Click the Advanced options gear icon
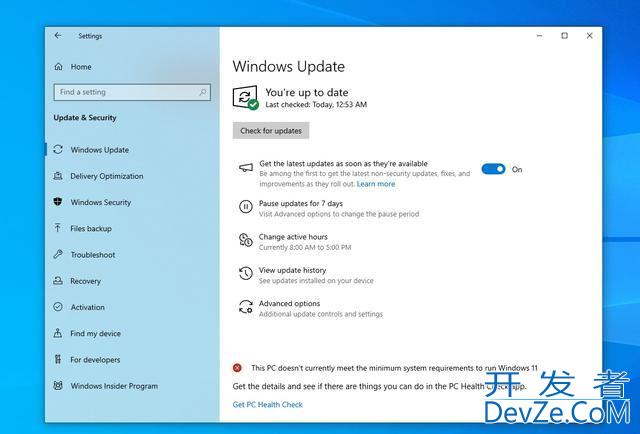Screen dimensions: 640x434 (245, 307)
